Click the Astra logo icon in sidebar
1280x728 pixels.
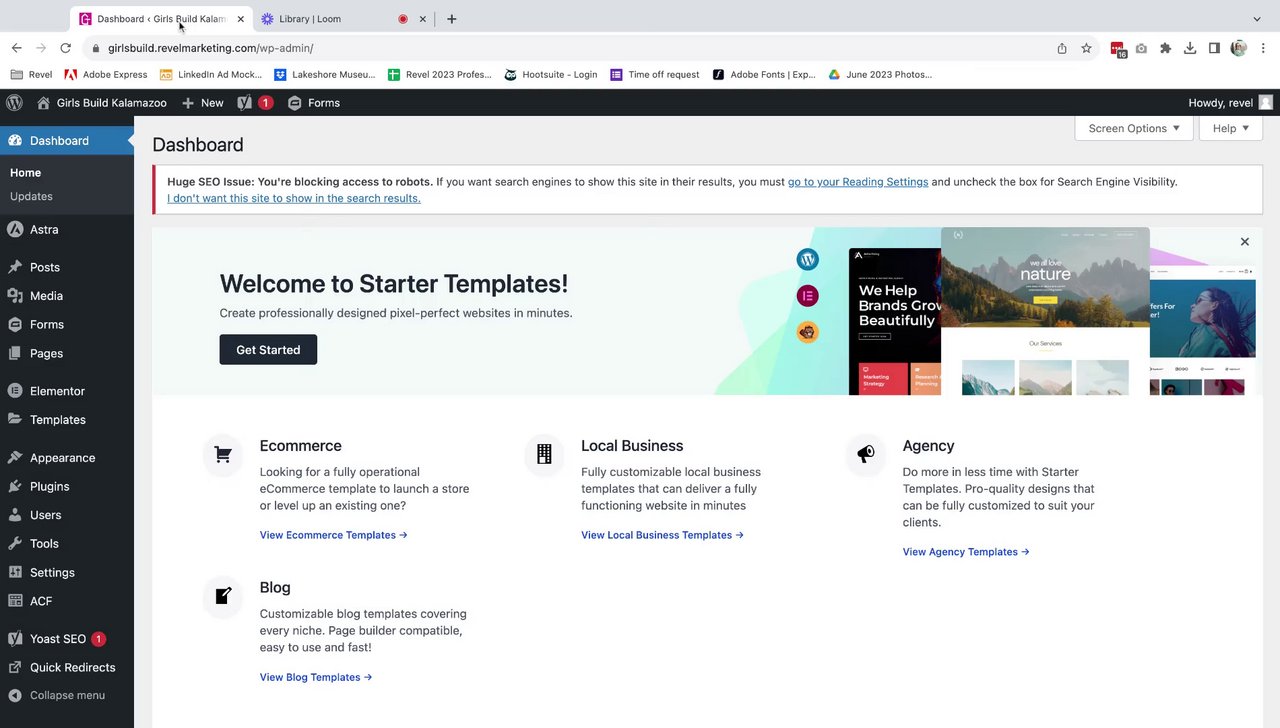tap(15, 229)
